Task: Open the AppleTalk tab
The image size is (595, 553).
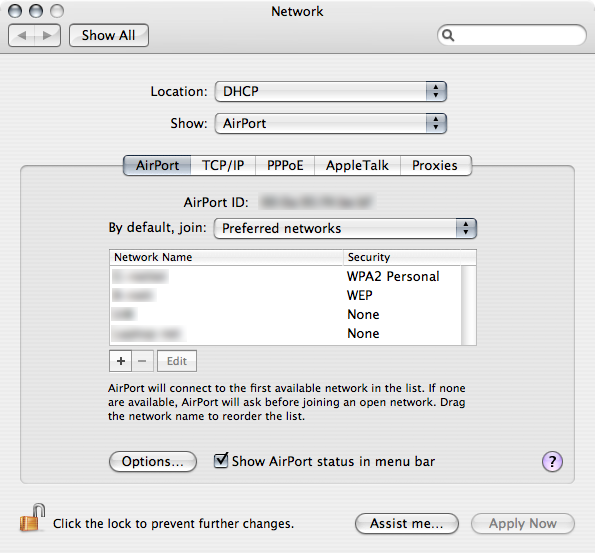Action: click(357, 165)
